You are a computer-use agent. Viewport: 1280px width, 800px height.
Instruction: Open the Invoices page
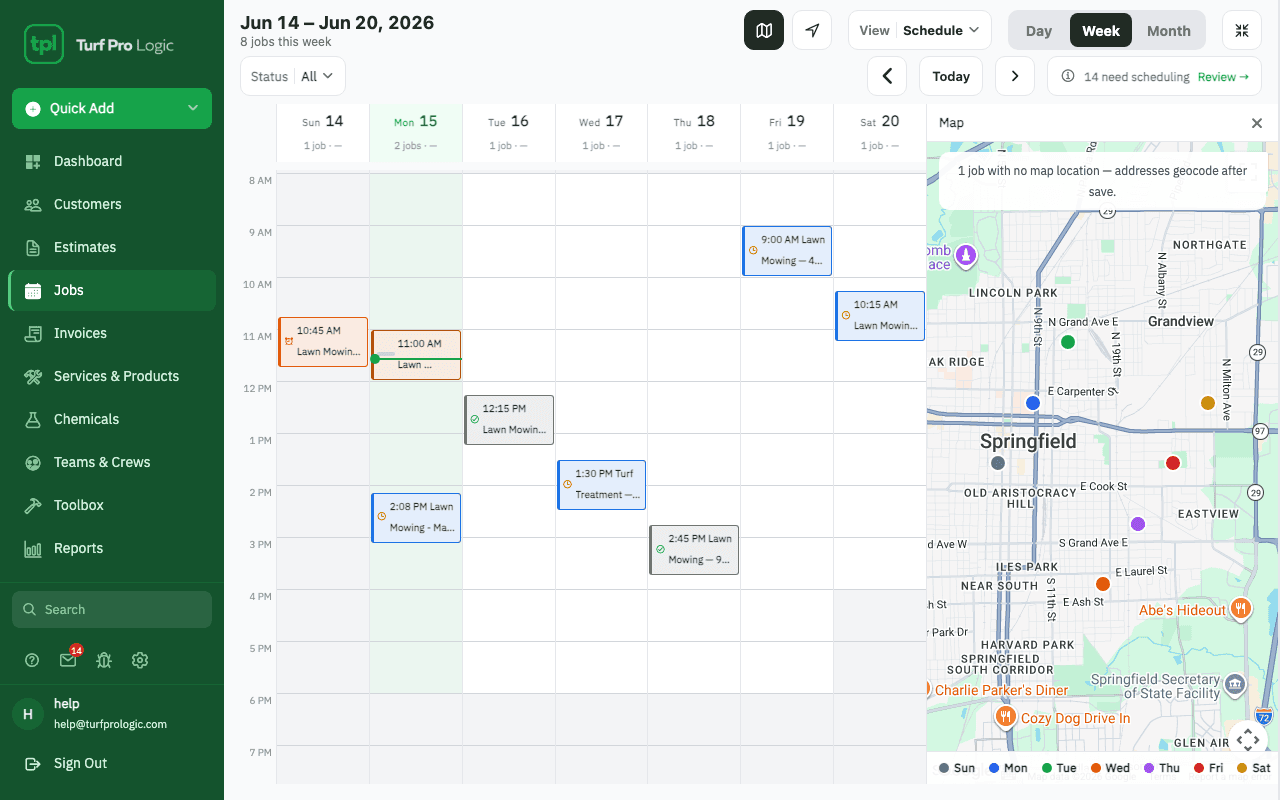(x=112, y=333)
